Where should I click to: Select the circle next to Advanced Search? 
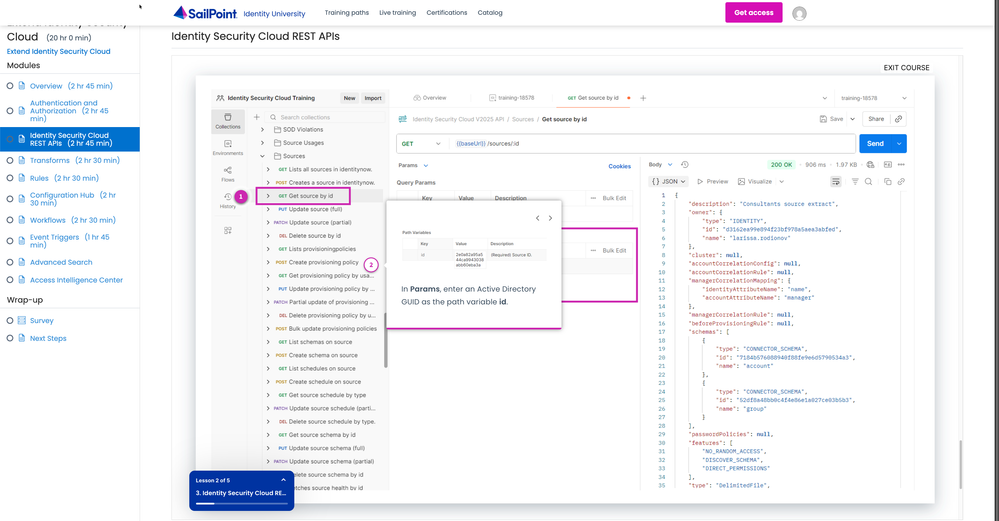click(10, 262)
